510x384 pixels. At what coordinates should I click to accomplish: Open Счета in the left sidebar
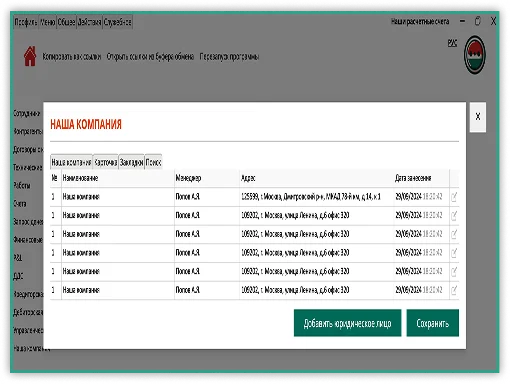point(20,203)
